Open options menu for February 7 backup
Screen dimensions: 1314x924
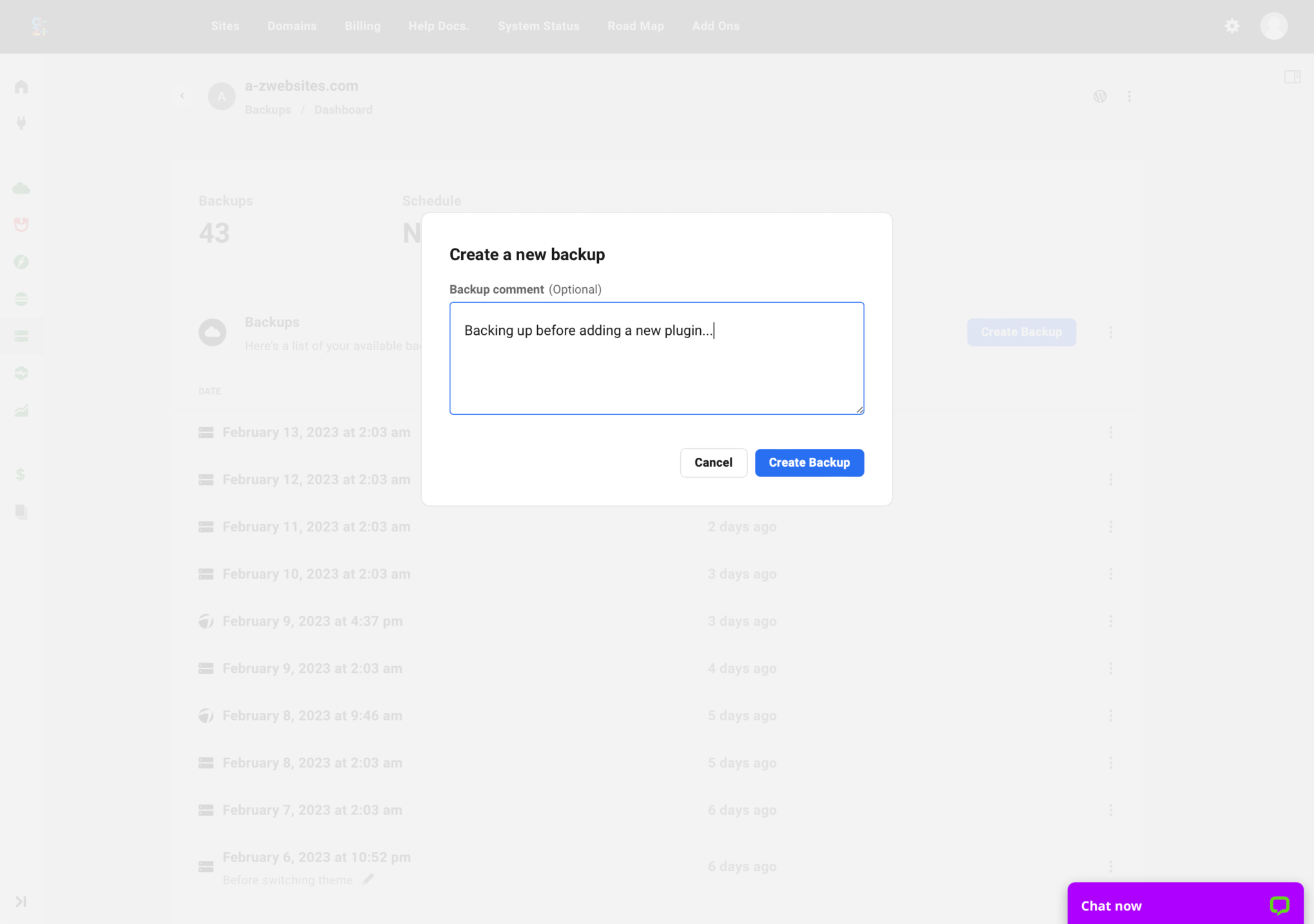point(1110,810)
